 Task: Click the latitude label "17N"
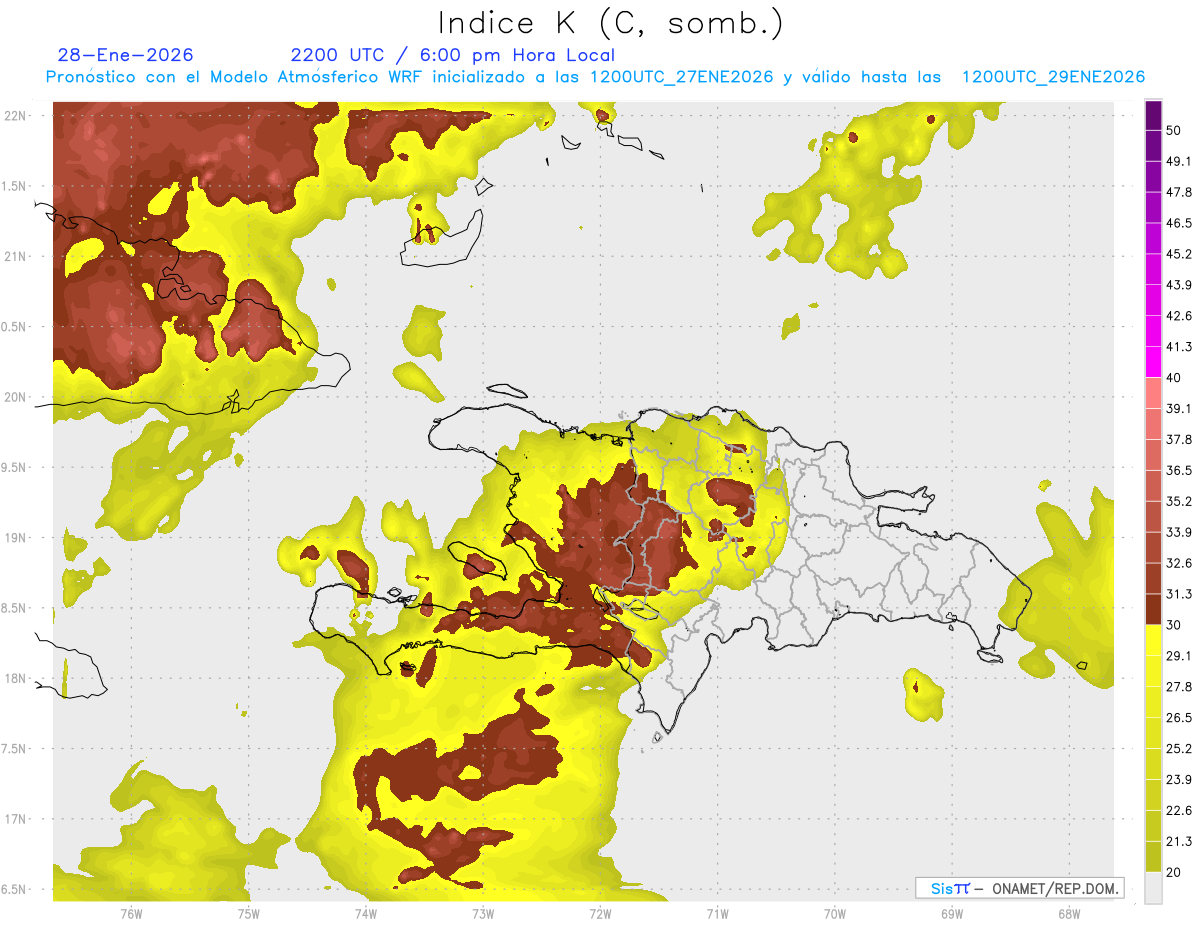pos(16,820)
